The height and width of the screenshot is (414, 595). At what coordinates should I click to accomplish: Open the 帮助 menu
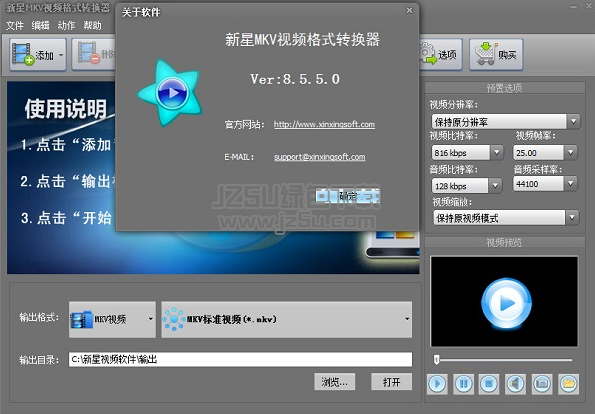pyautogui.click(x=92, y=25)
